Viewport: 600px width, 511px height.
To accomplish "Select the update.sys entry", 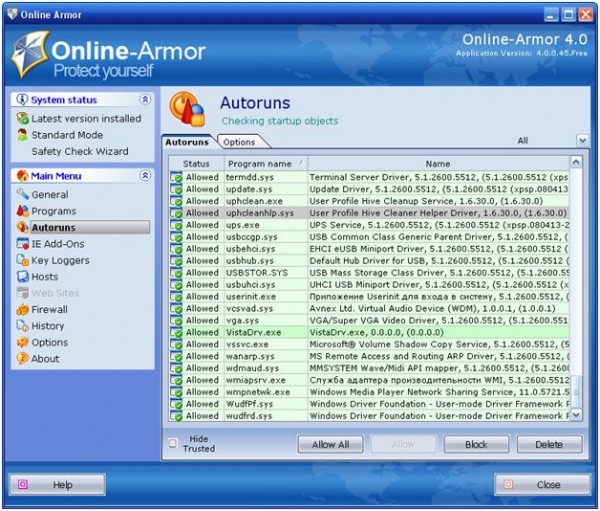I will point(369,189).
